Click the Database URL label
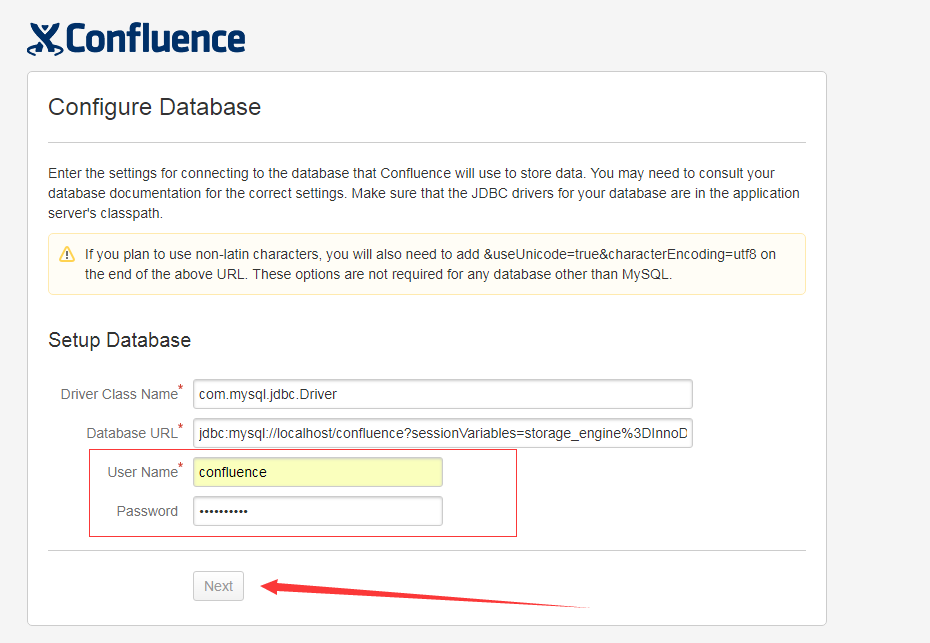The height and width of the screenshot is (643, 930). click(x=132, y=434)
